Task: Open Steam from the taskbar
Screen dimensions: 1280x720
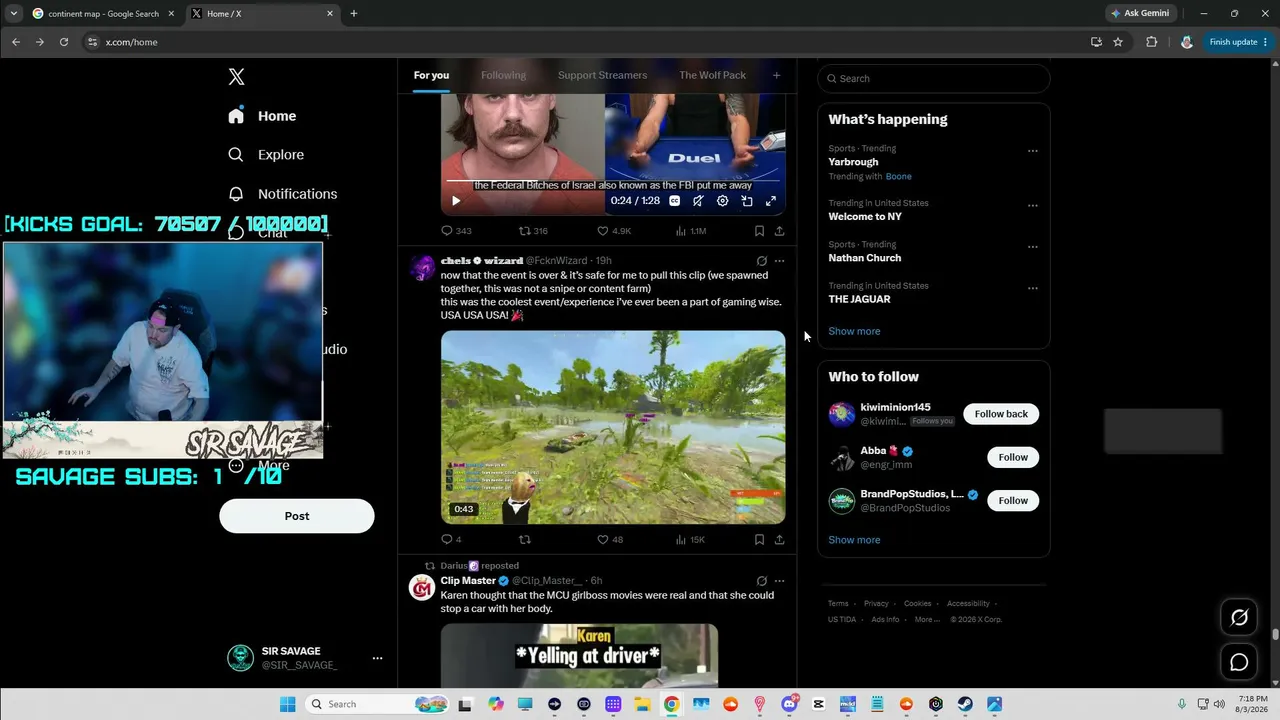Action: coord(965,704)
